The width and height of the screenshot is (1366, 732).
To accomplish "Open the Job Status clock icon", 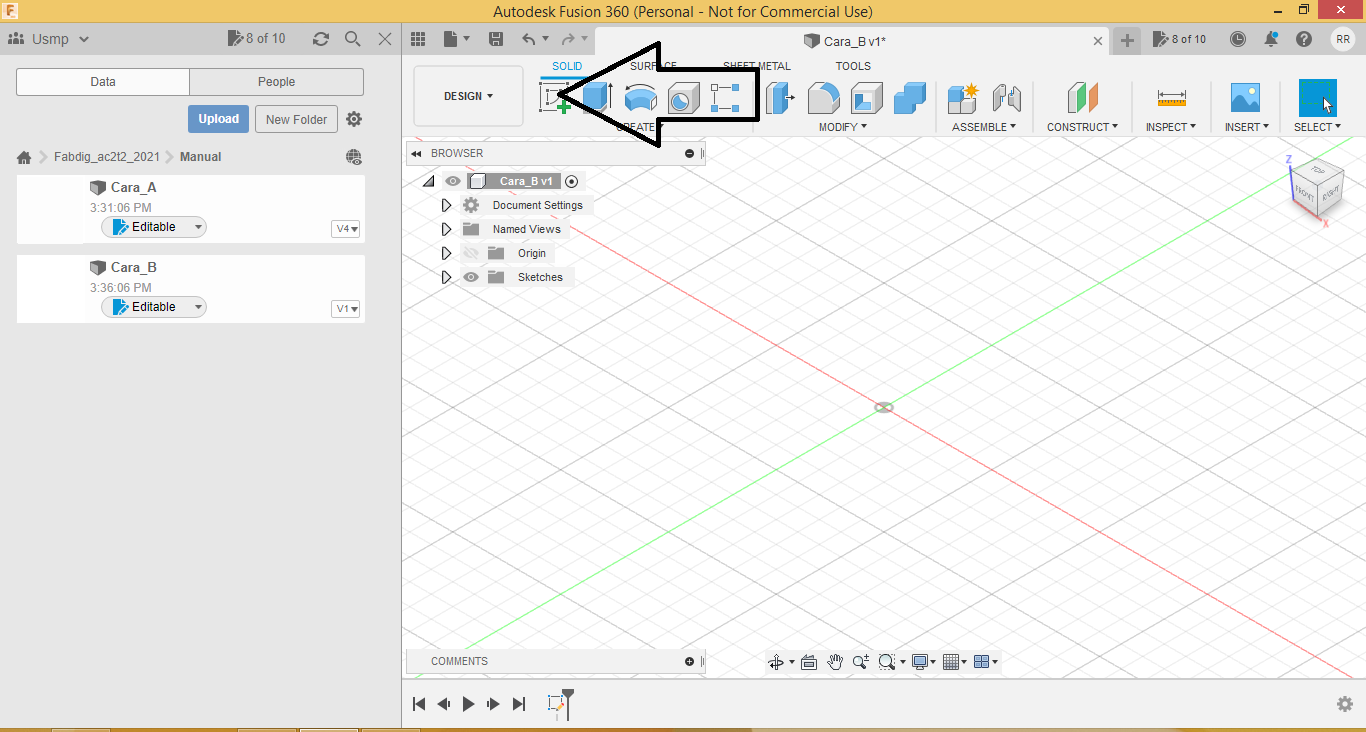I will pos(1238,39).
